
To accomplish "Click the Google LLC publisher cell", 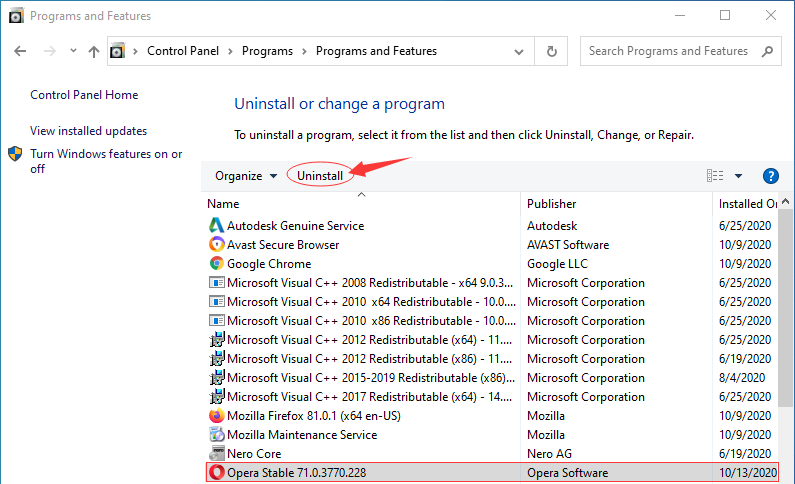I will 557,264.
